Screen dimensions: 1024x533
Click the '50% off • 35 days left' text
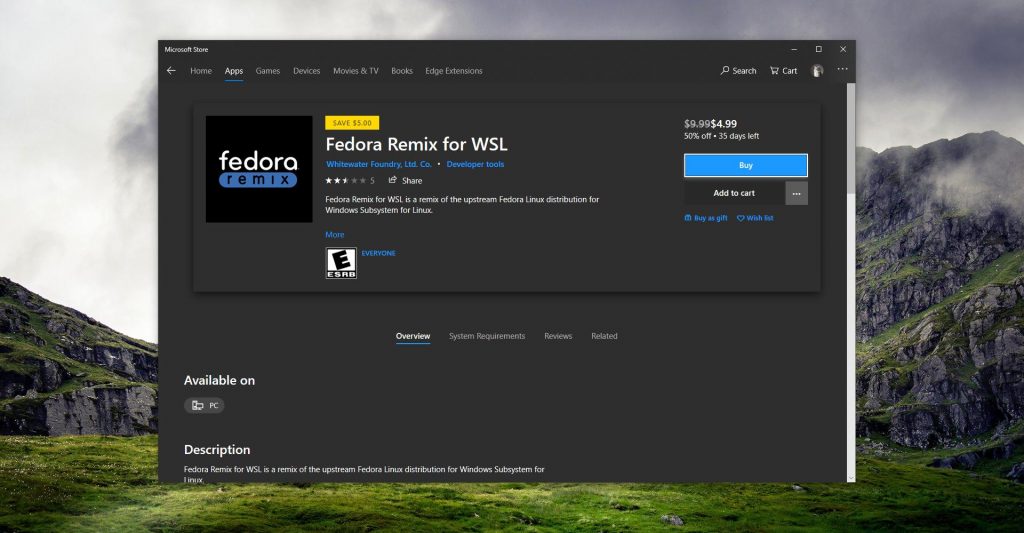[x=722, y=136]
